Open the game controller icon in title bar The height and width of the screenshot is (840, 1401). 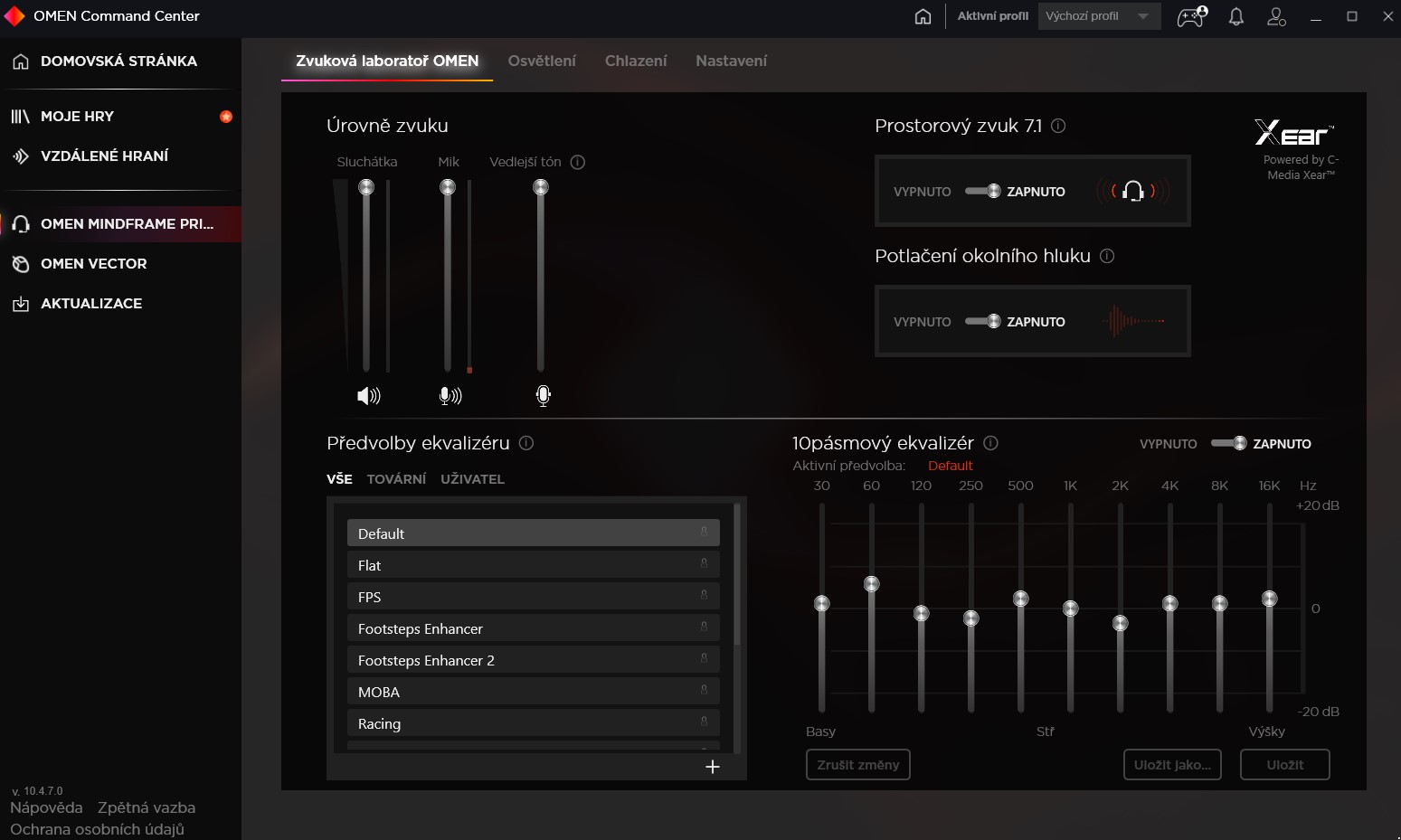(1191, 16)
